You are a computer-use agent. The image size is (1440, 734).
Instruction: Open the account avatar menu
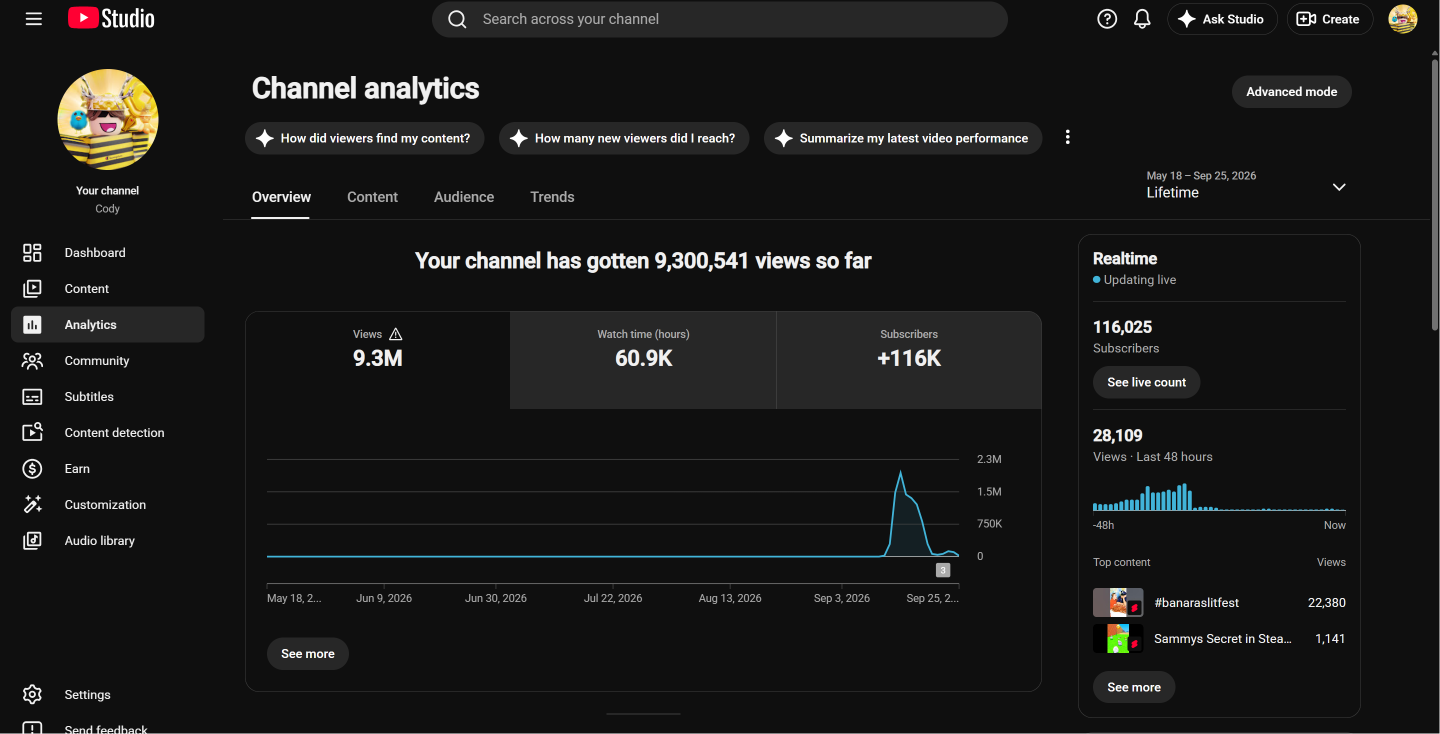click(x=1403, y=19)
